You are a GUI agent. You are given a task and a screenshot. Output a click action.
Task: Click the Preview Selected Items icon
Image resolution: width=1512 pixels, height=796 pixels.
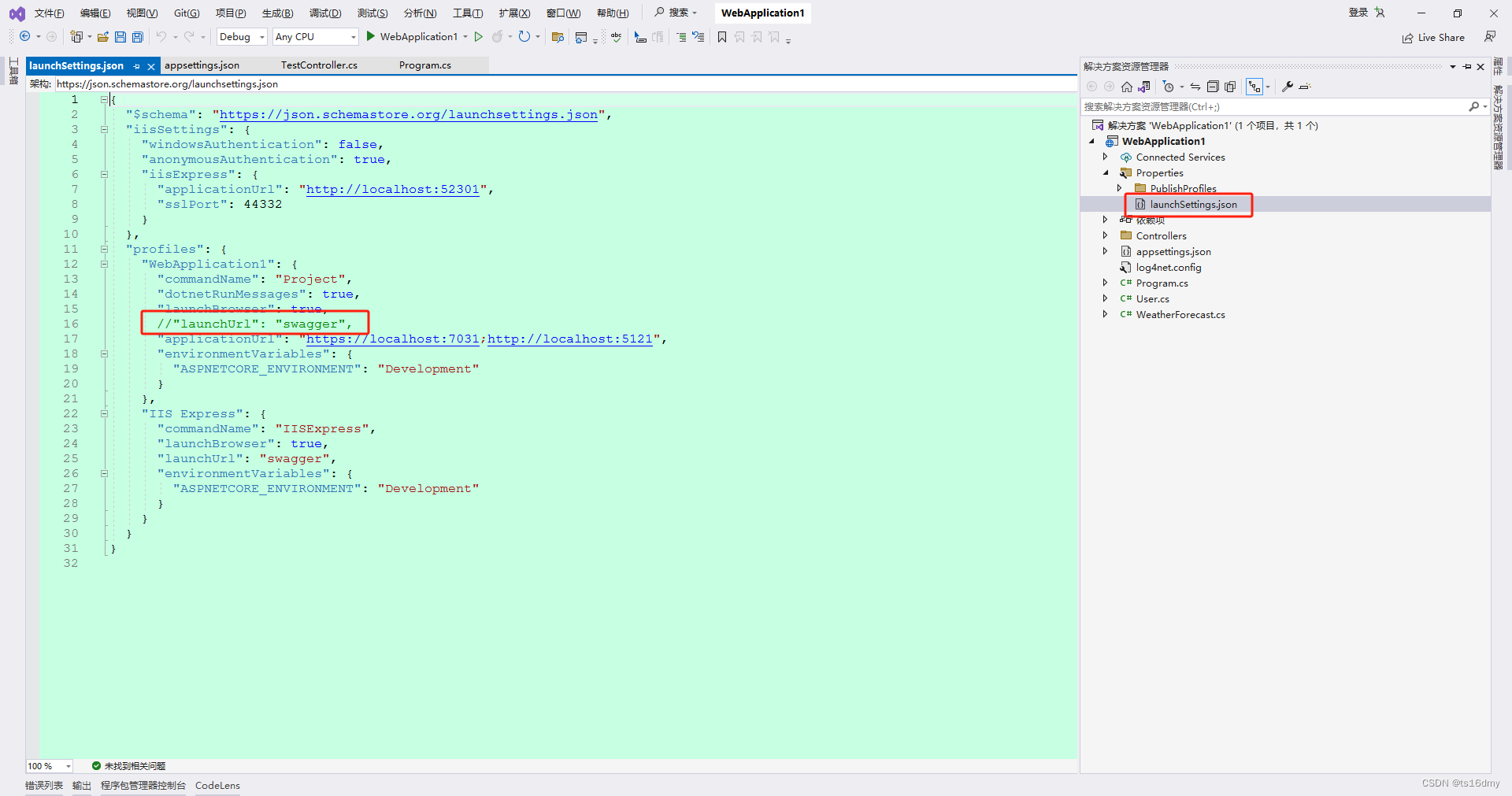coord(1305,87)
